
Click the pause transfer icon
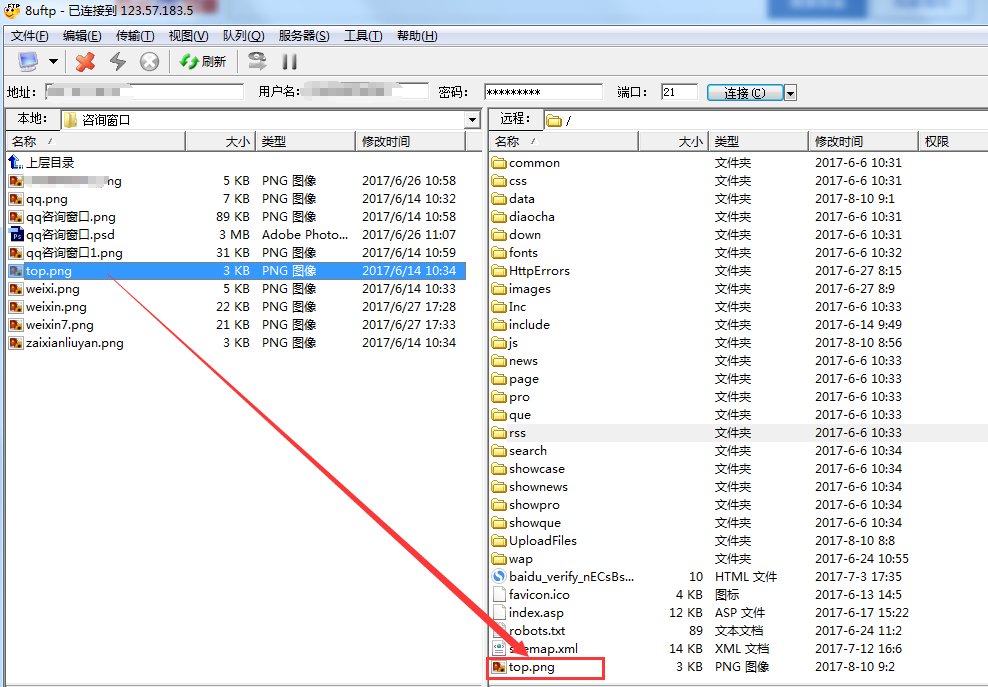click(x=290, y=62)
